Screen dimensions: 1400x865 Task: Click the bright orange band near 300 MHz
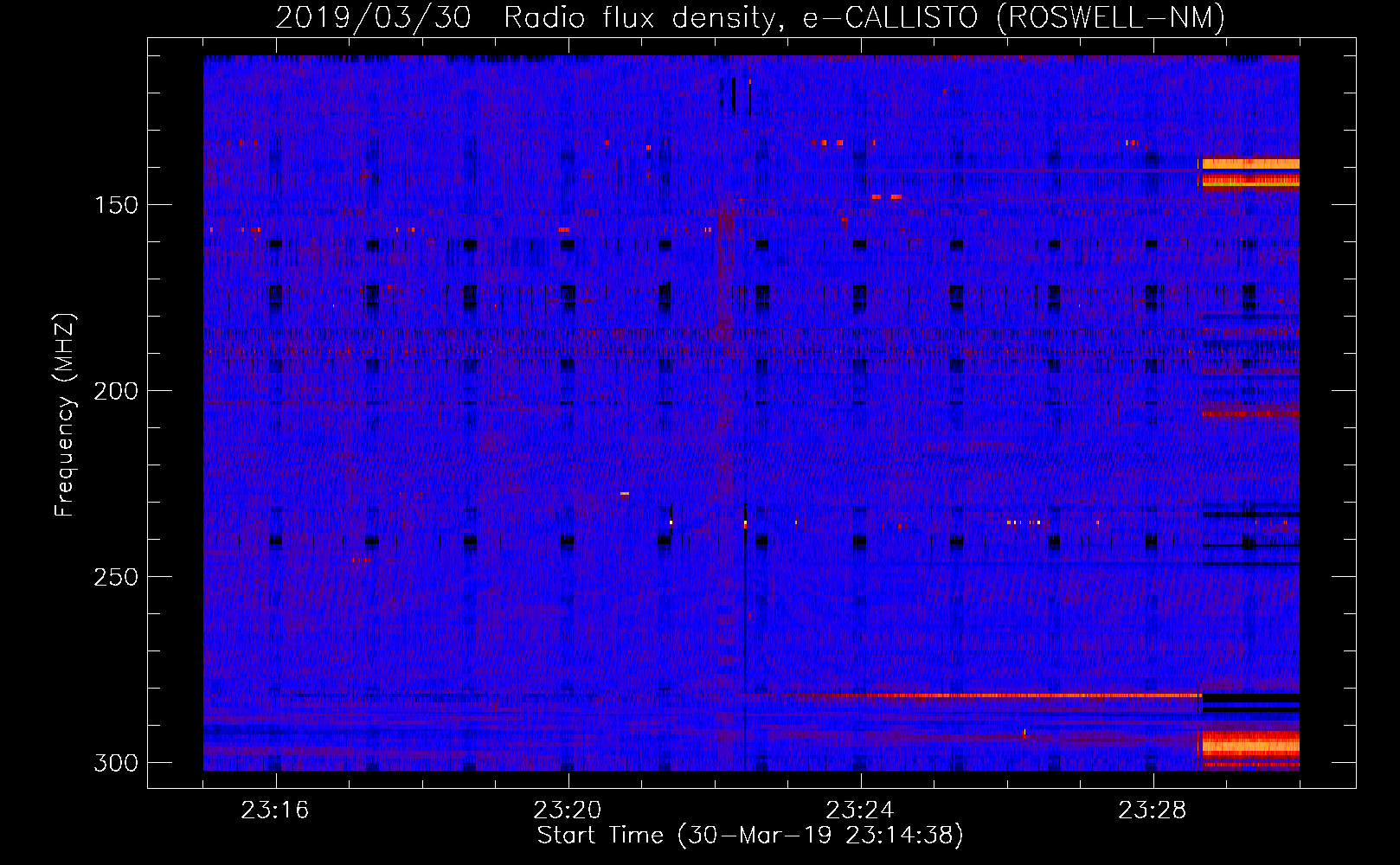(x=1249, y=746)
